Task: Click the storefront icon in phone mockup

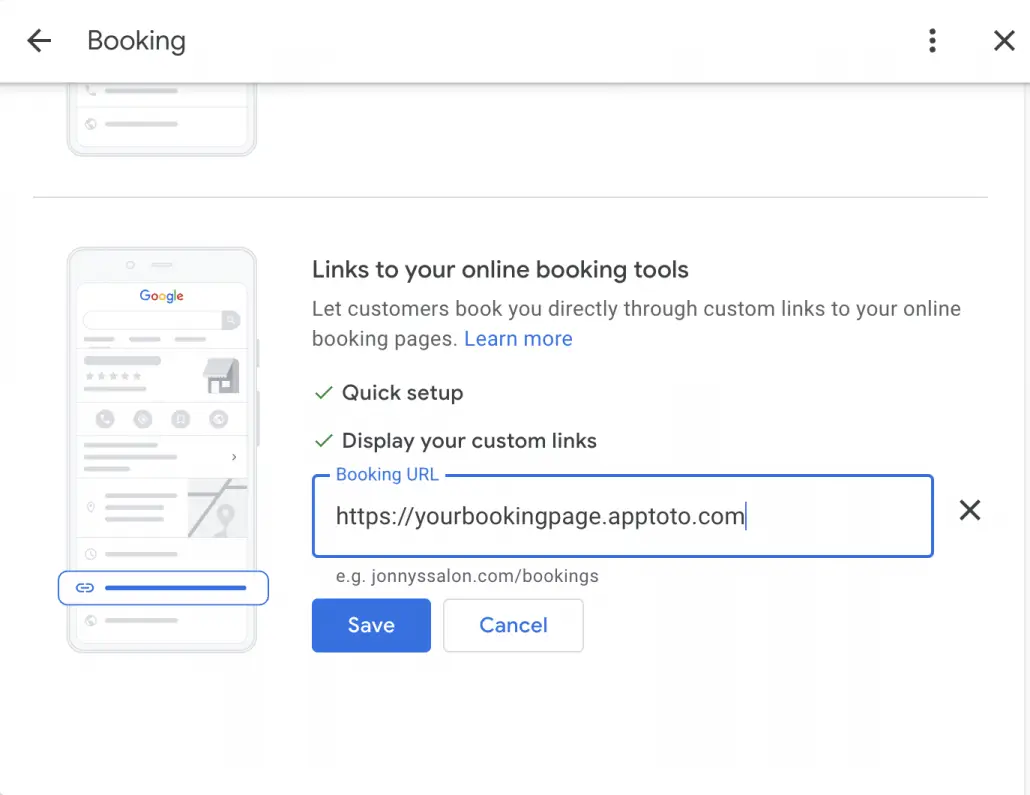Action: (x=221, y=376)
